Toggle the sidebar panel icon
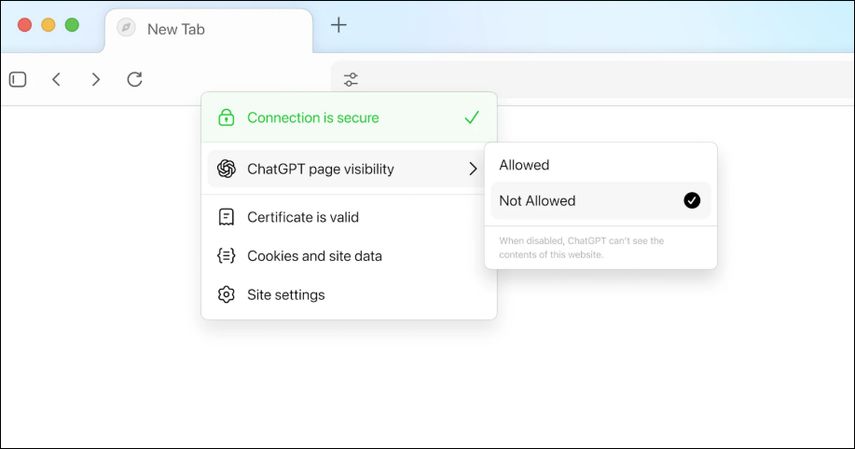855x449 pixels. coord(17,80)
